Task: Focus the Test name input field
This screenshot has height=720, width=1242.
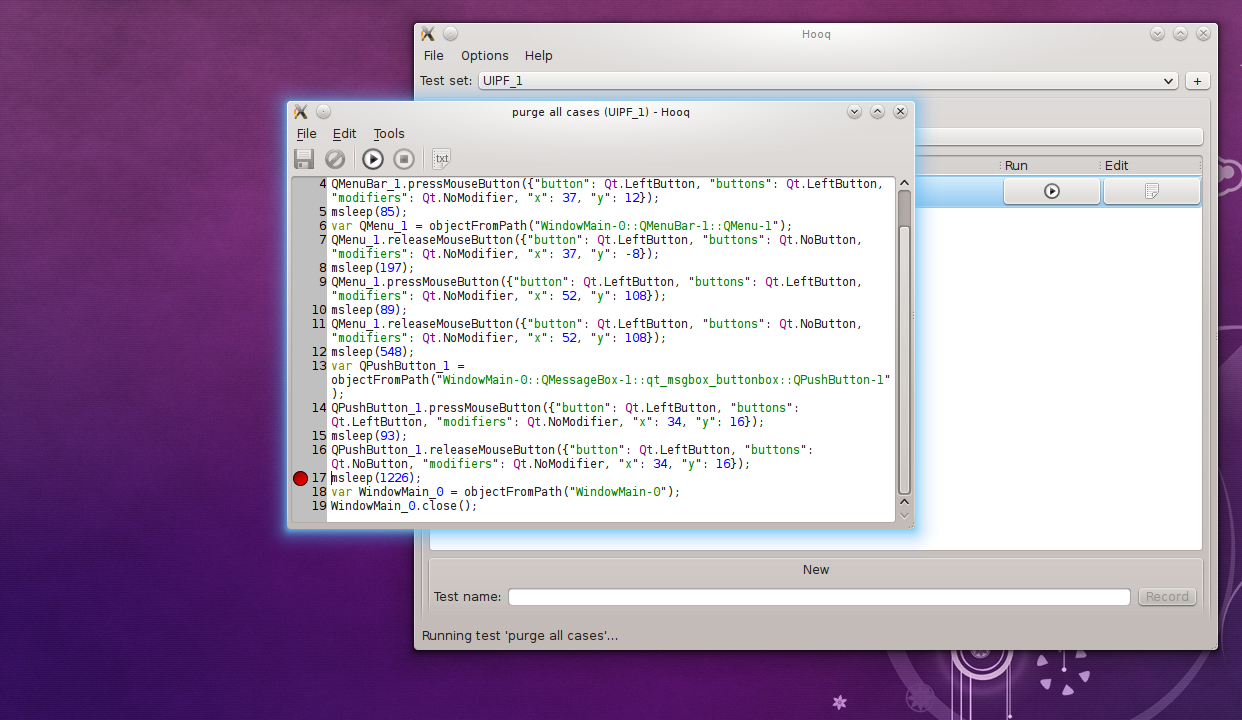Action: (819, 597)
